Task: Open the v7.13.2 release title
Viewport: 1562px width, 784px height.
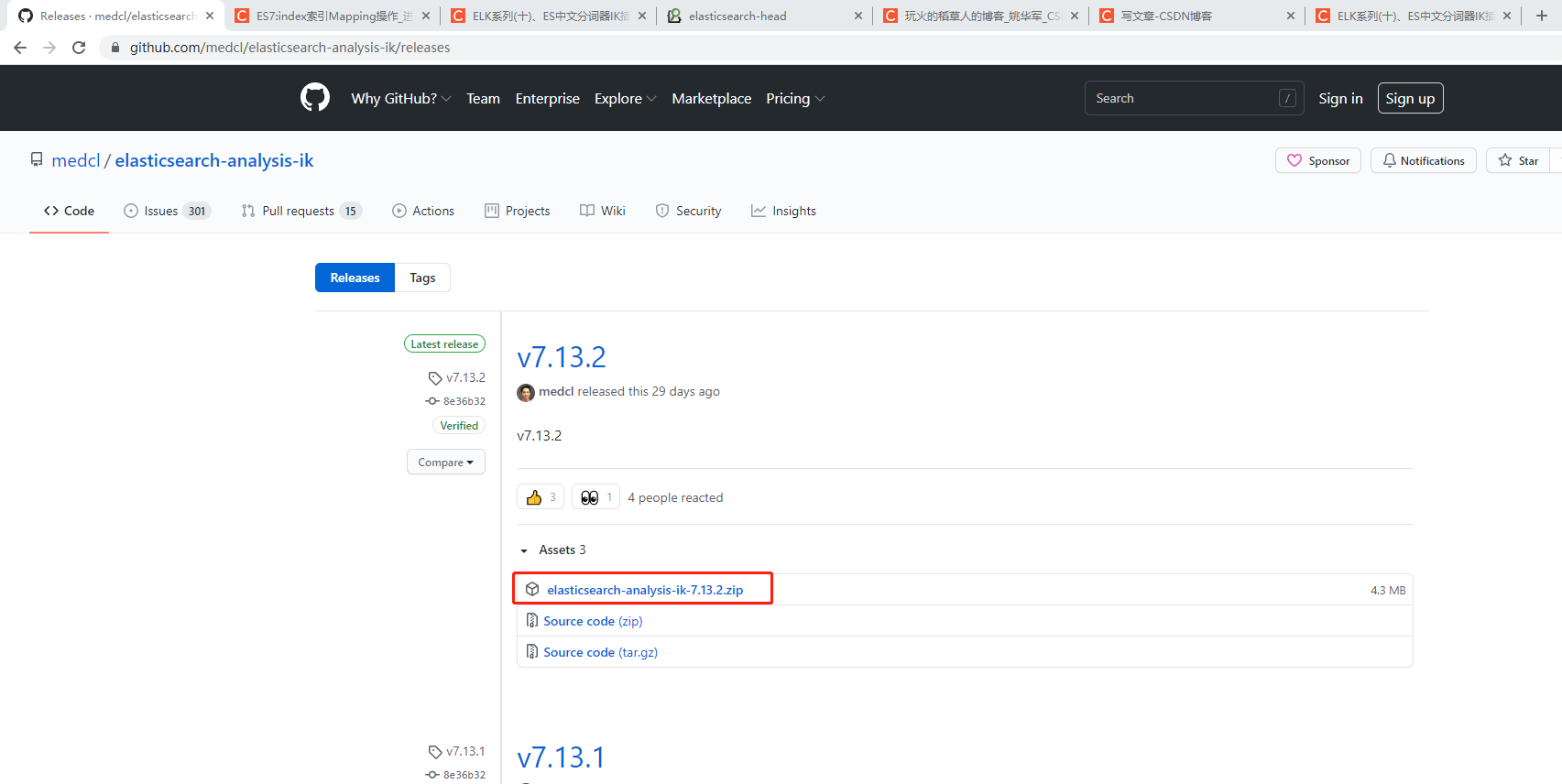Action: [562, 357]
